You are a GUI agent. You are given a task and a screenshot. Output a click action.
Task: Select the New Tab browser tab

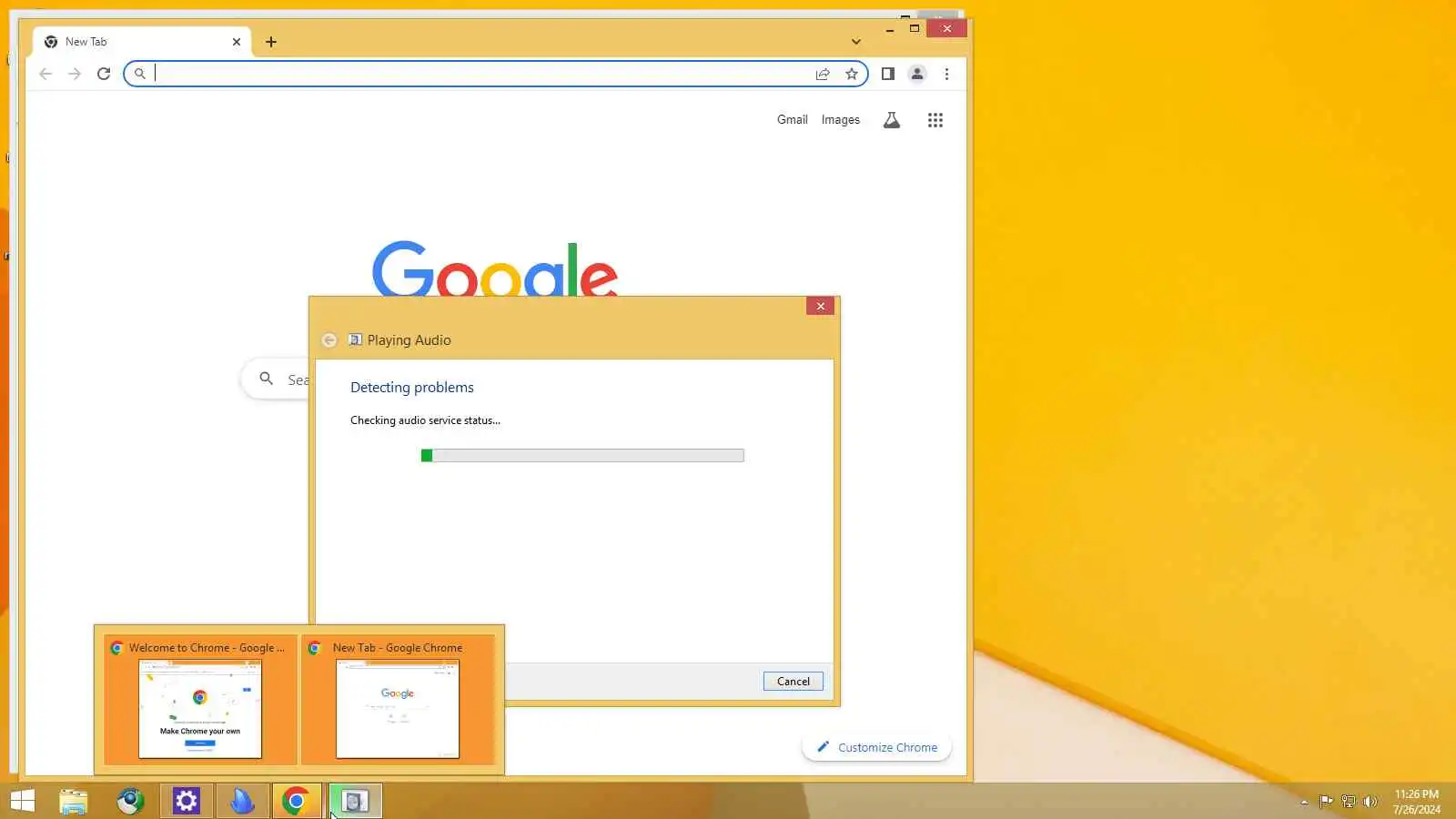tap(143, 42)
